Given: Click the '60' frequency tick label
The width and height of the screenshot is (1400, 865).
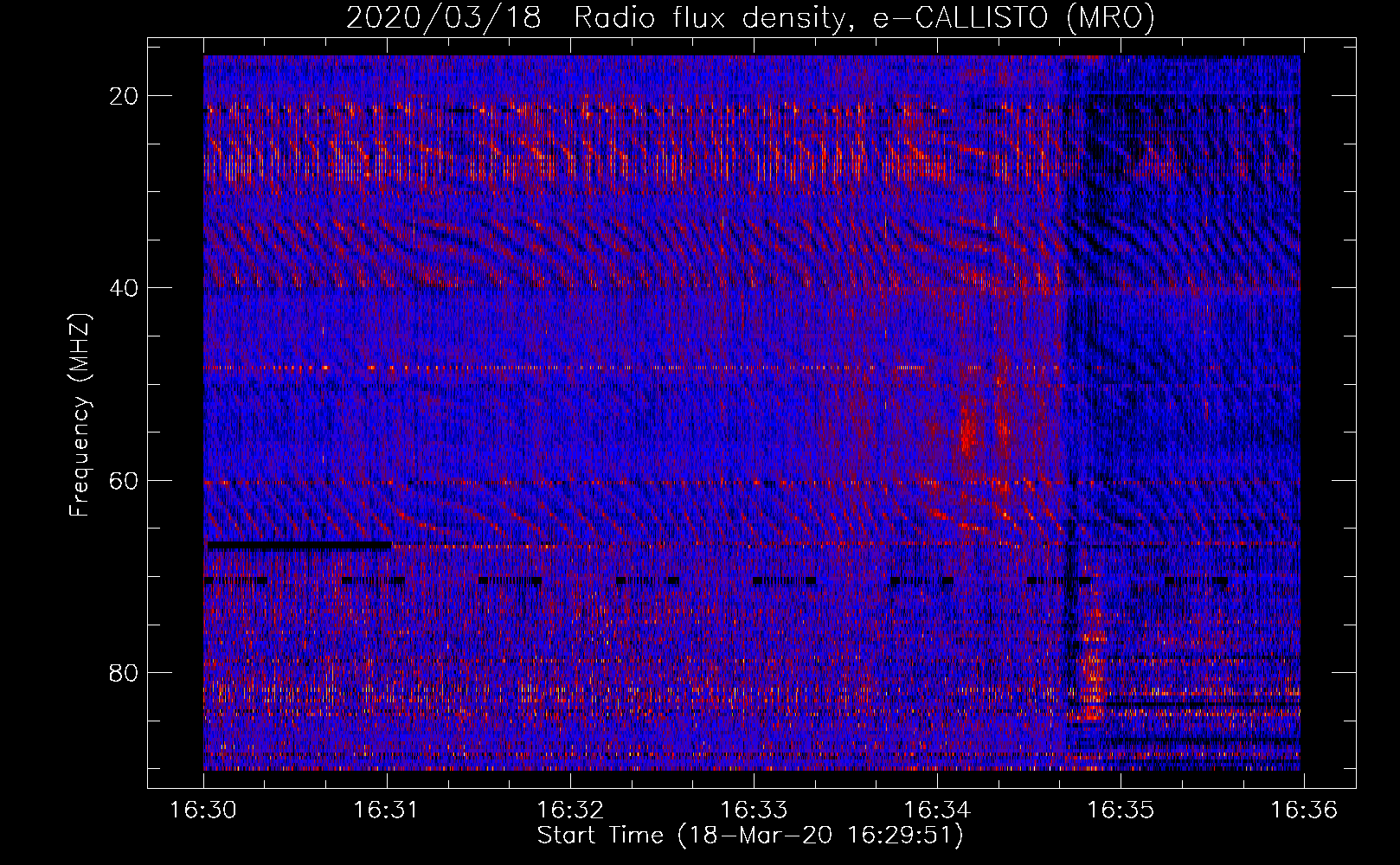Looking at the screenshot, I should (125, 480).
